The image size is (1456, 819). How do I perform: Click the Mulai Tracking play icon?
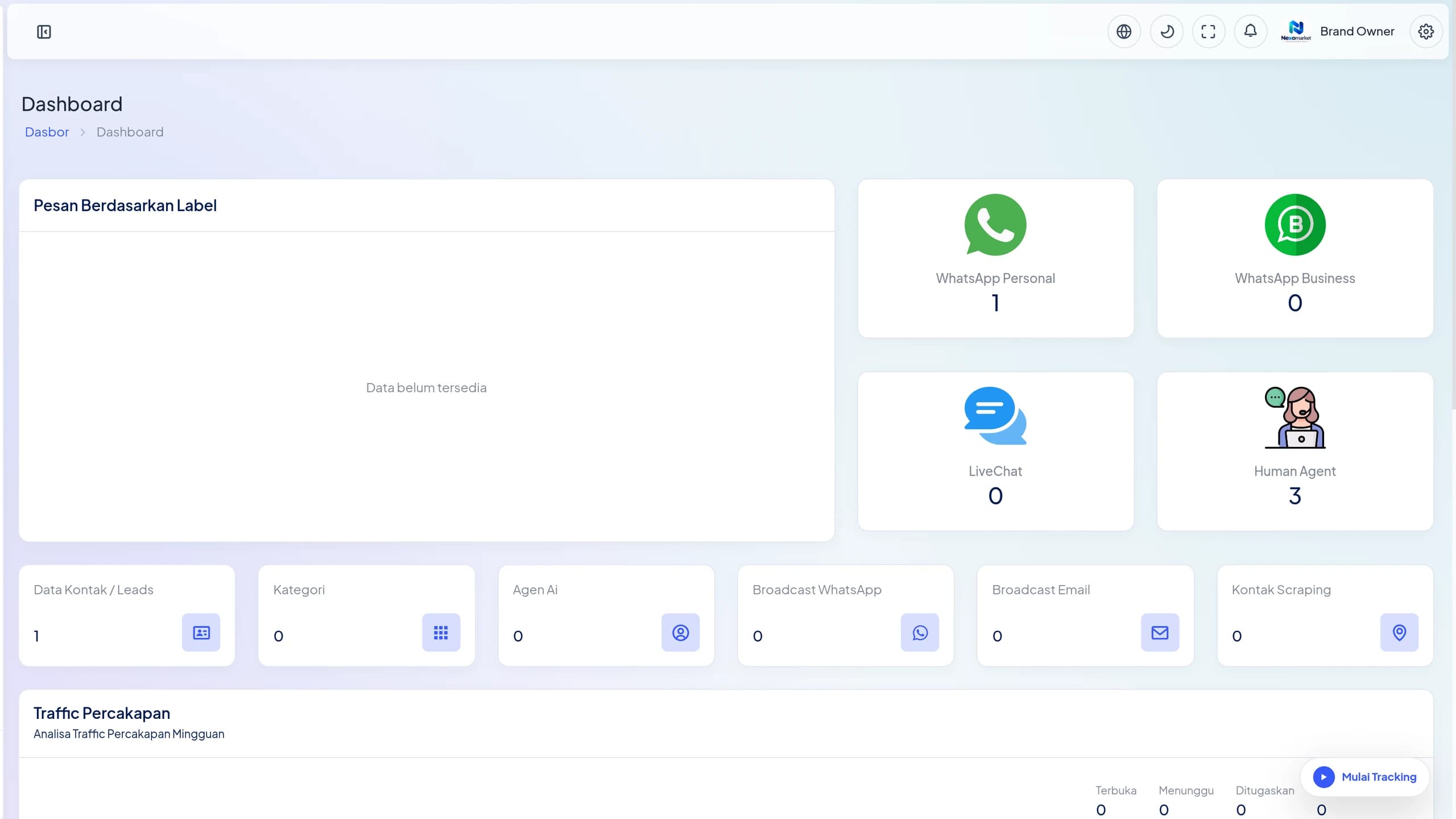[1323, 777]
